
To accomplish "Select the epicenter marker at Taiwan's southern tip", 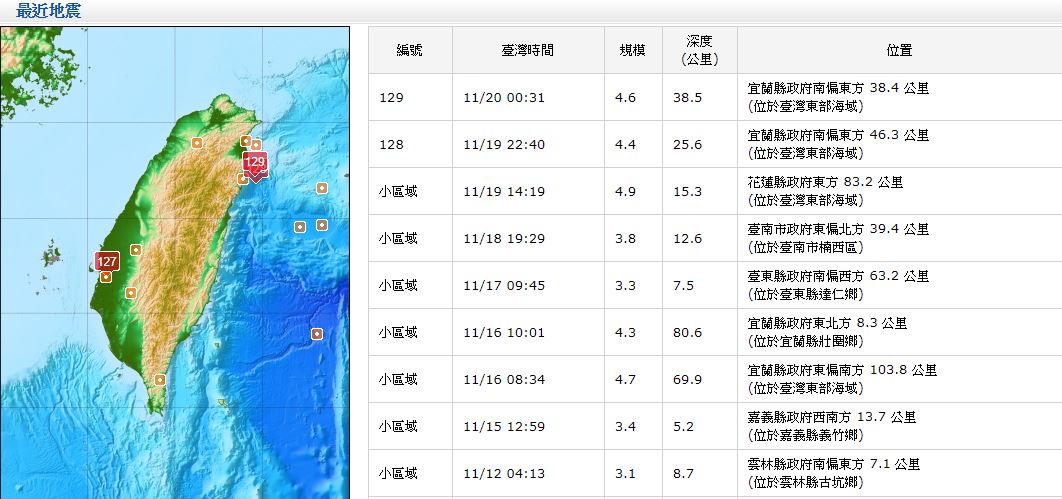I will (159, 380).
